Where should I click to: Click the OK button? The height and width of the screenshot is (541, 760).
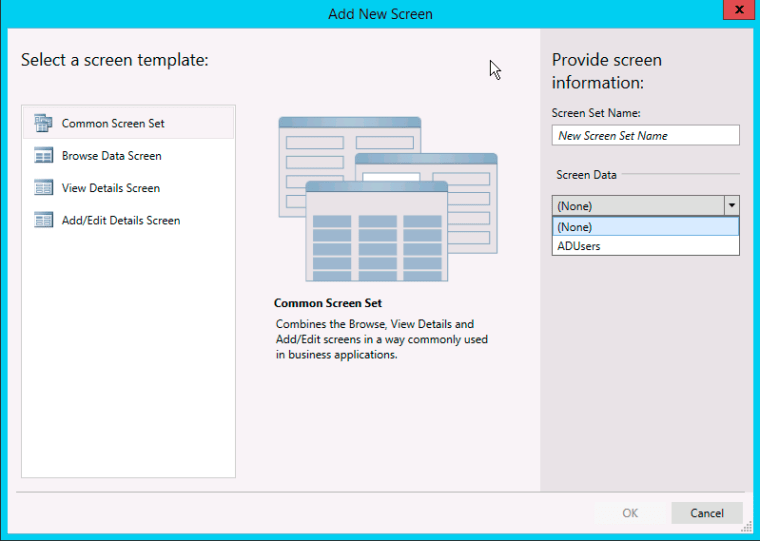click(x=630, y=513)
